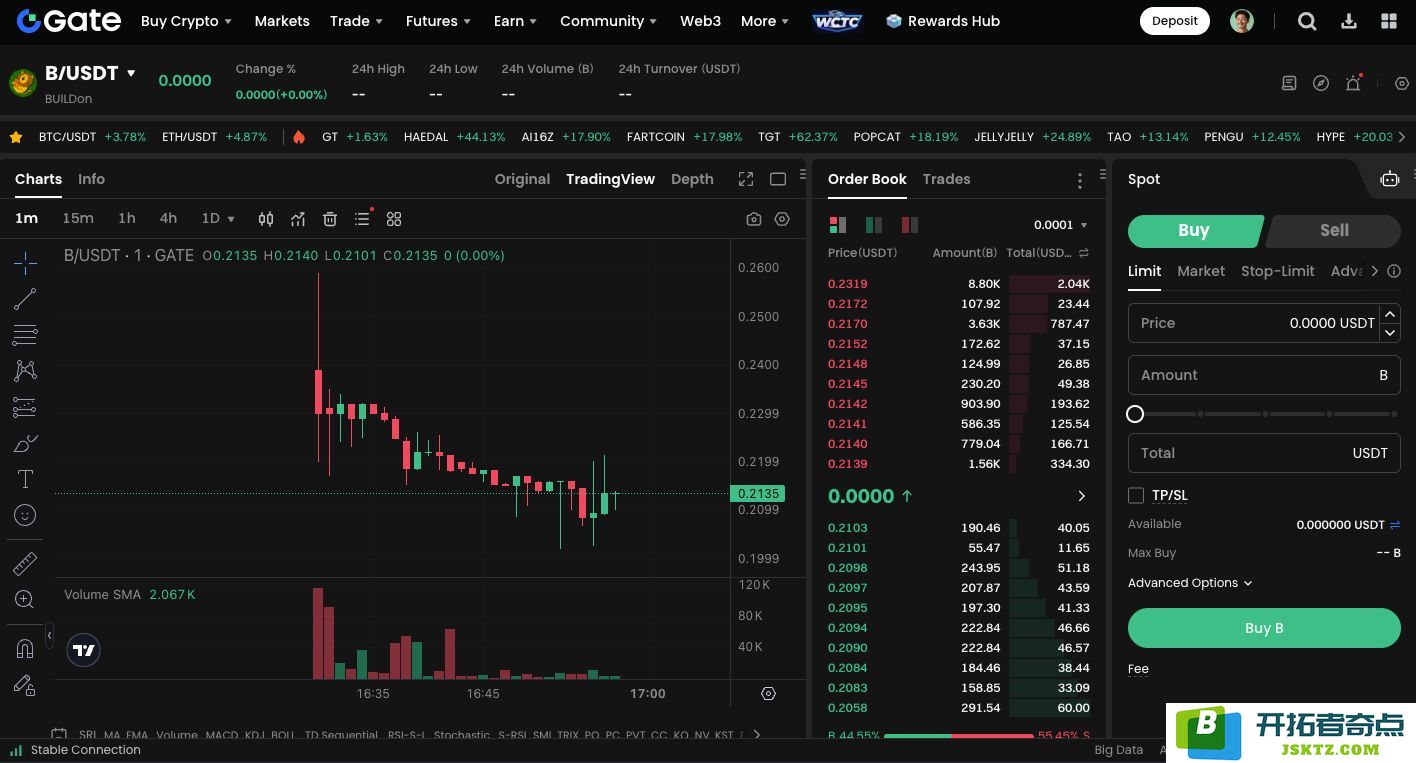Open the indicators menu
This screenshot has height=763, width=1416.
coord(298,219)
